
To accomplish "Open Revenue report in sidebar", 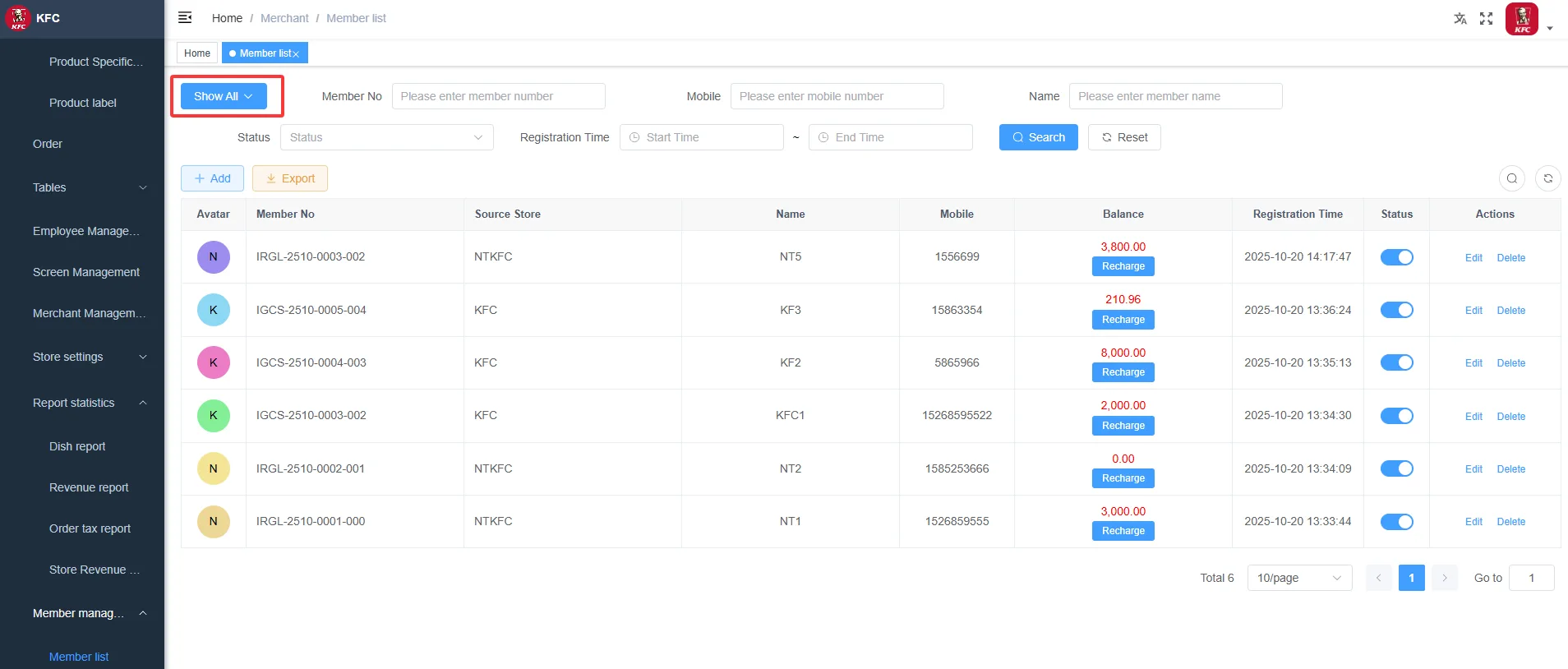I will pyautogui.click(x=89, y=487).
